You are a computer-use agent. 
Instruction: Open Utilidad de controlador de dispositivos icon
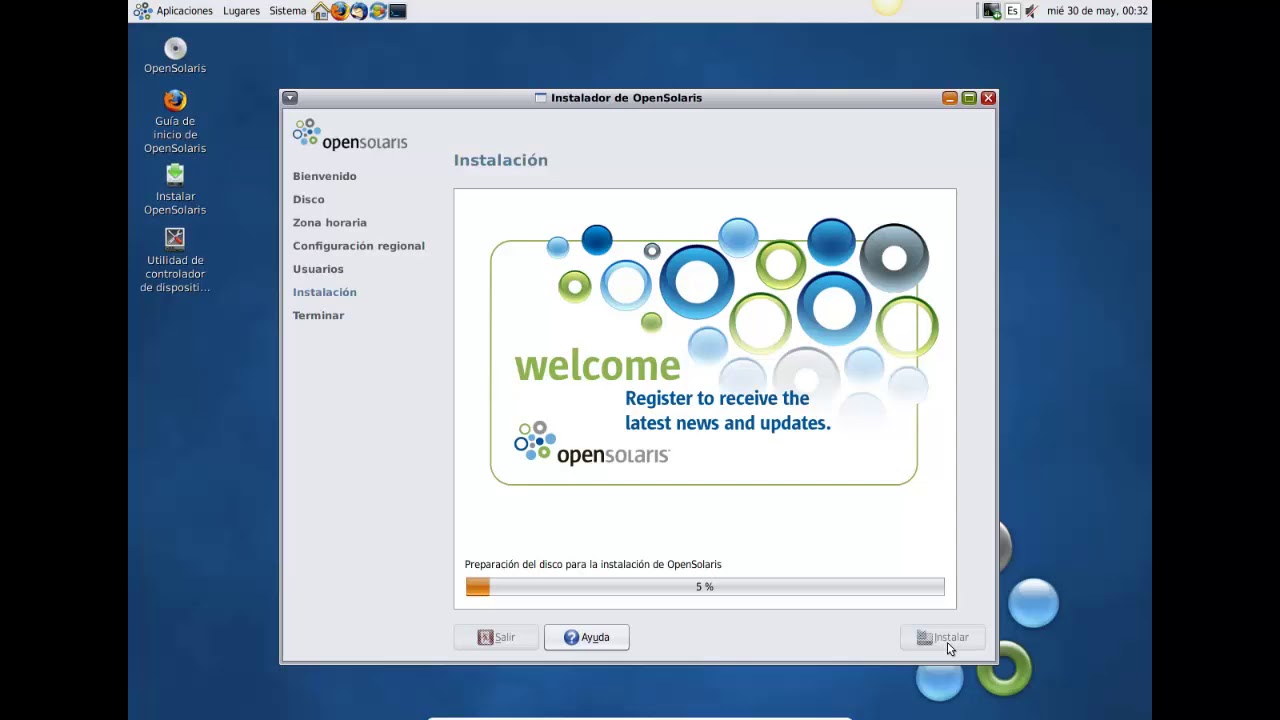click(175, 261)
